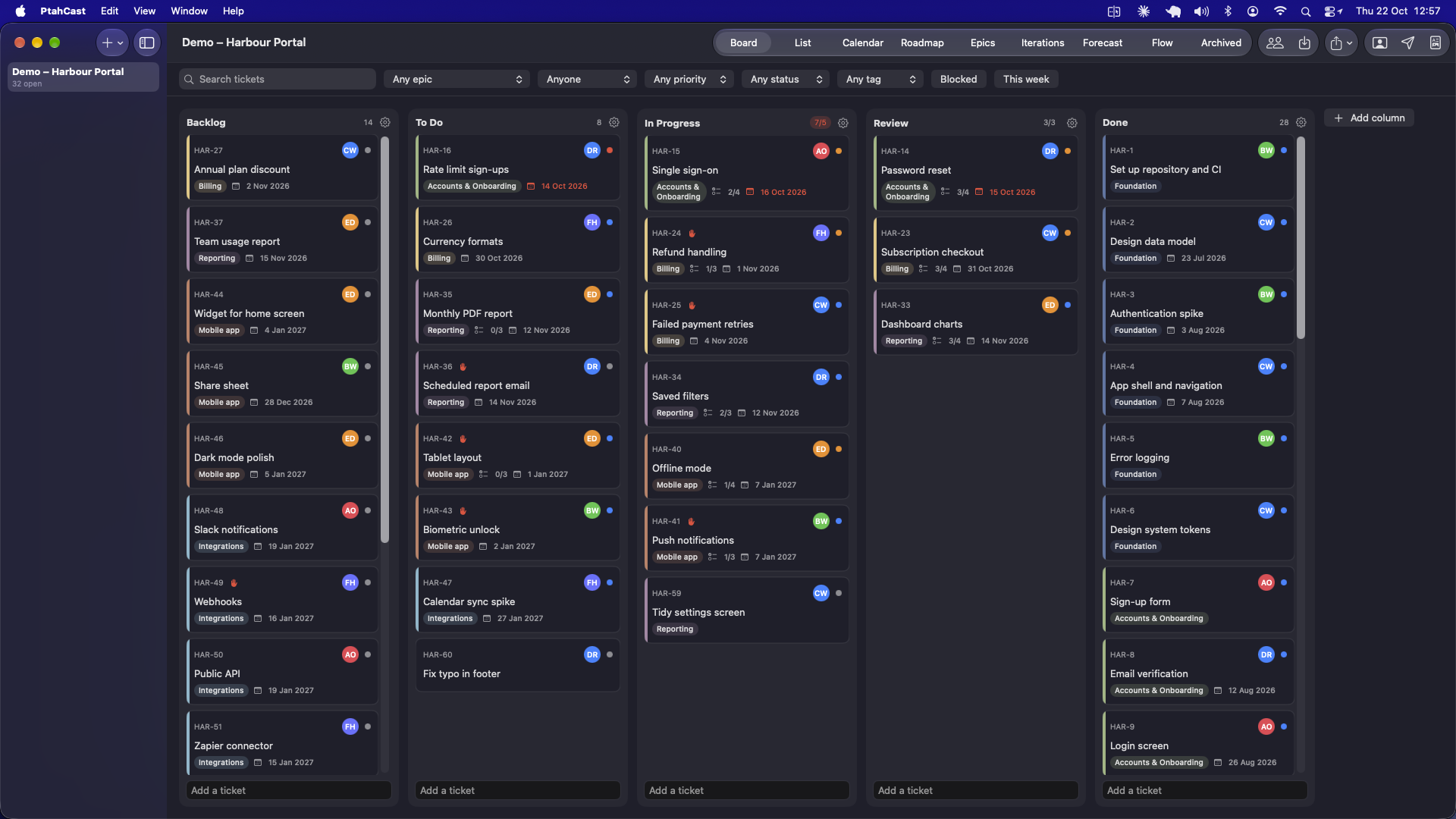Image resolution: width=1456 pixels, height=819 pixels.
Task: Open Backlog column settings gear
Action: coord(385,122)
